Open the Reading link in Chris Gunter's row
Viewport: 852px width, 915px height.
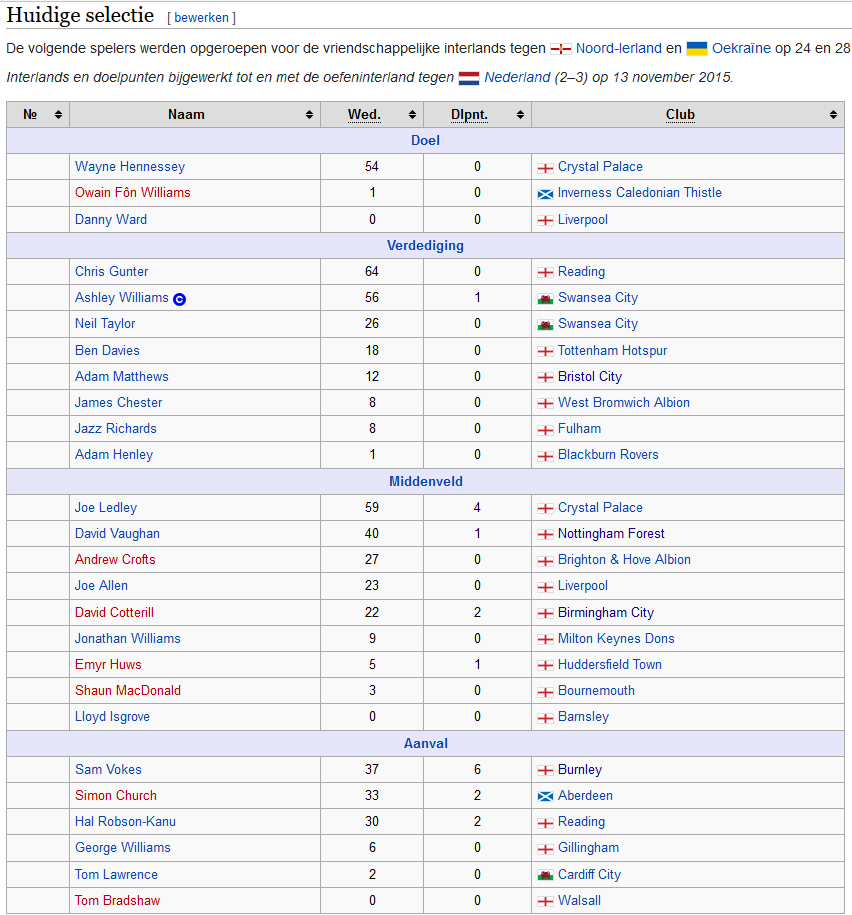point(581,272)
